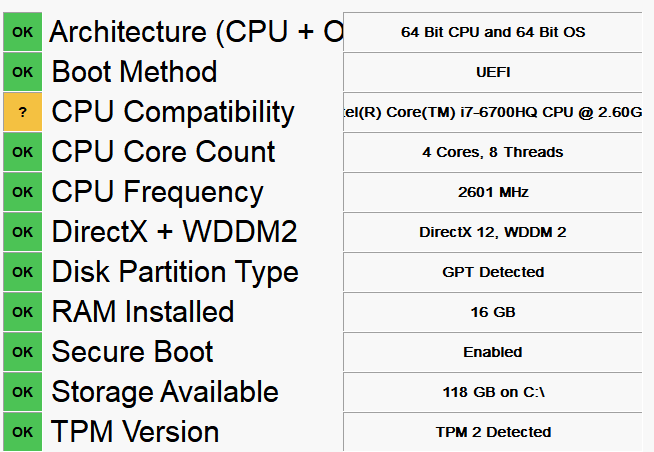
Task: Click the OK badge for Disk Partition Type
Action: 23,272
